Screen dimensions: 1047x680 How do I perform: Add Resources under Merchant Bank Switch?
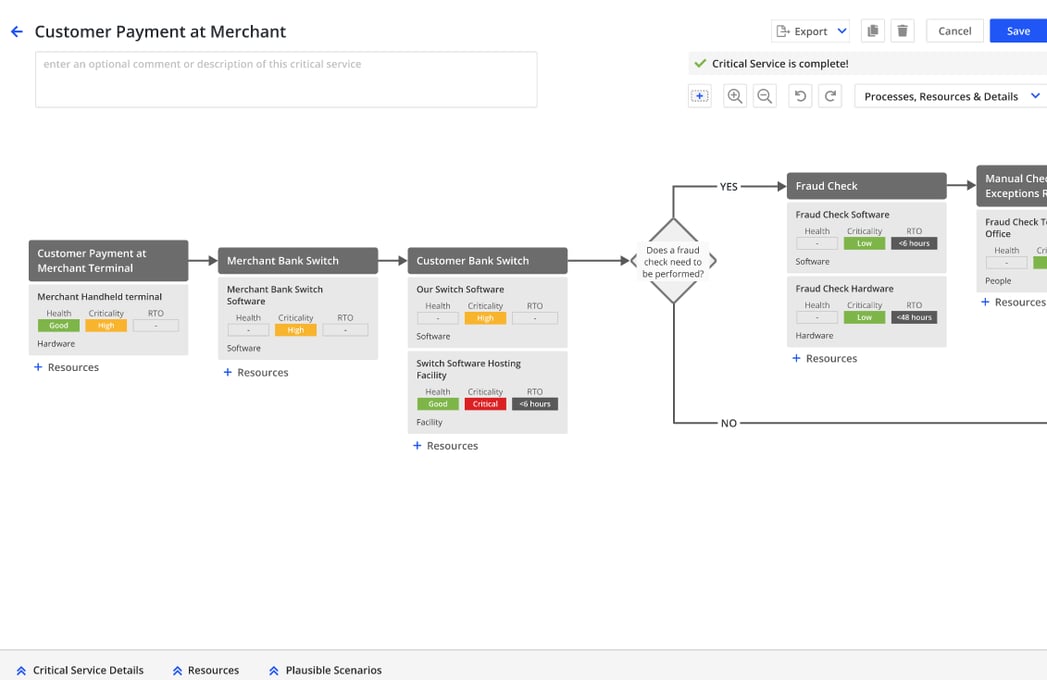point(256,372)
